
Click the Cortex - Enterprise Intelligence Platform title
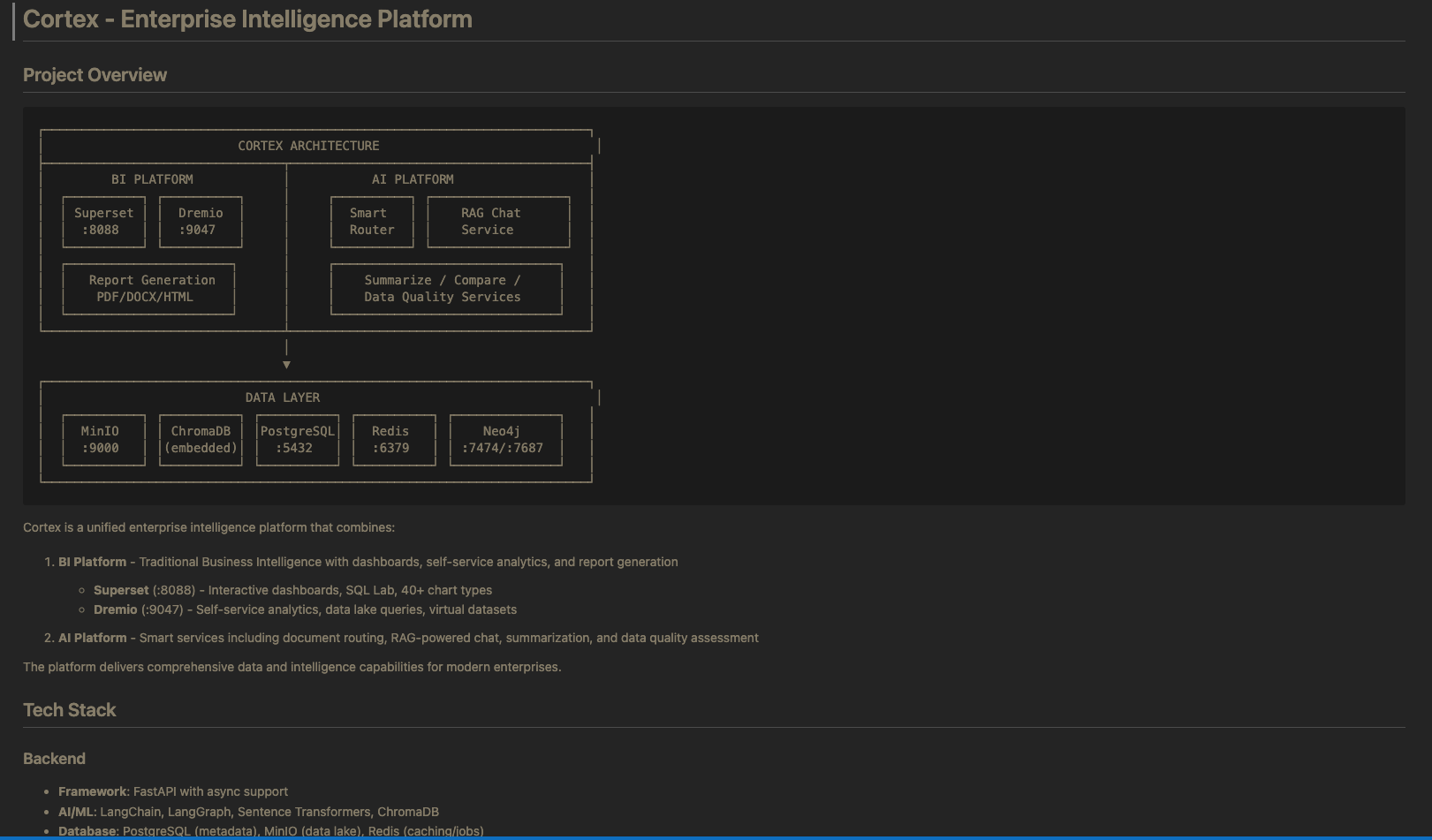pyautogui.click(x=248, y=19)
